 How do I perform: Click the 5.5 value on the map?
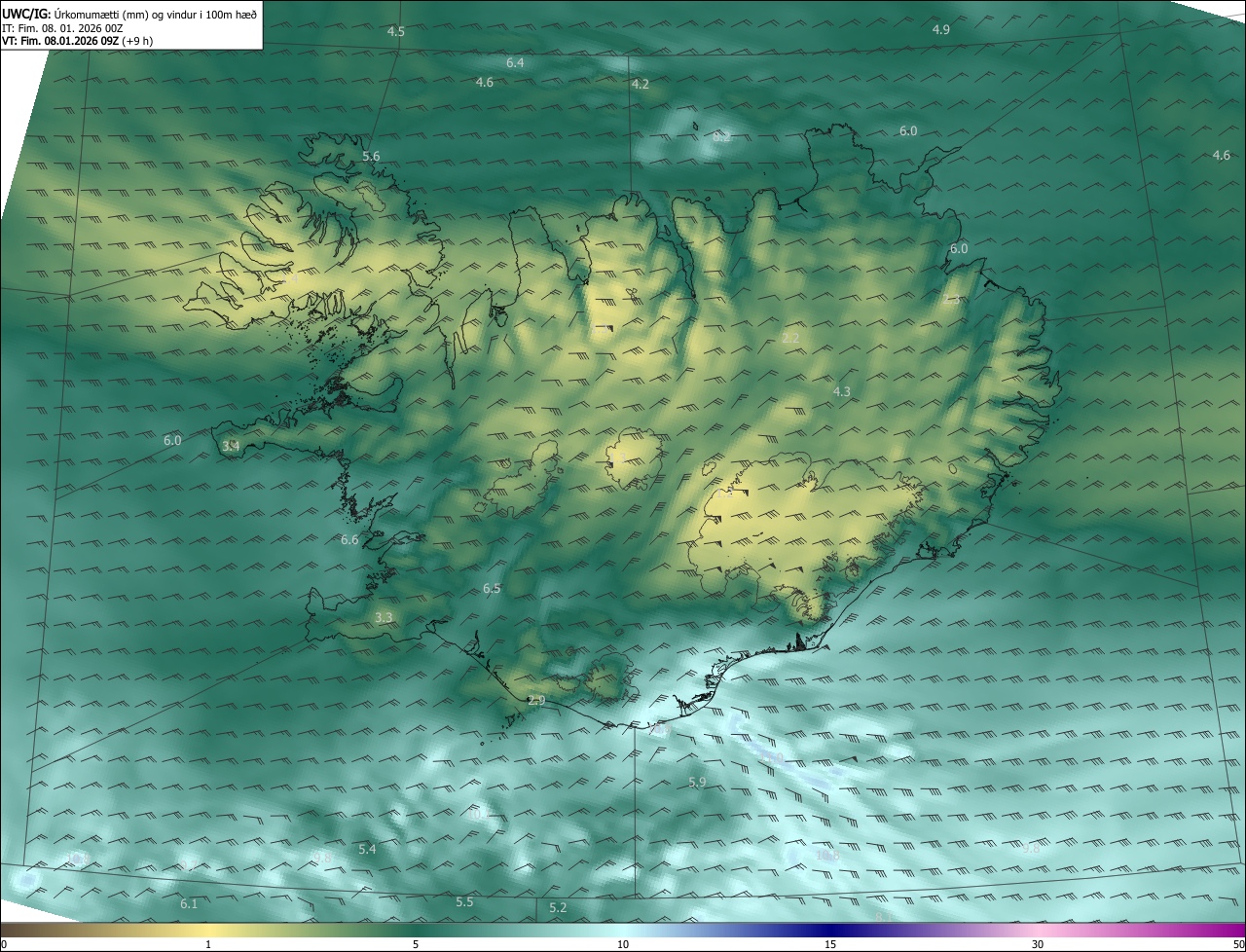[464, 902]
